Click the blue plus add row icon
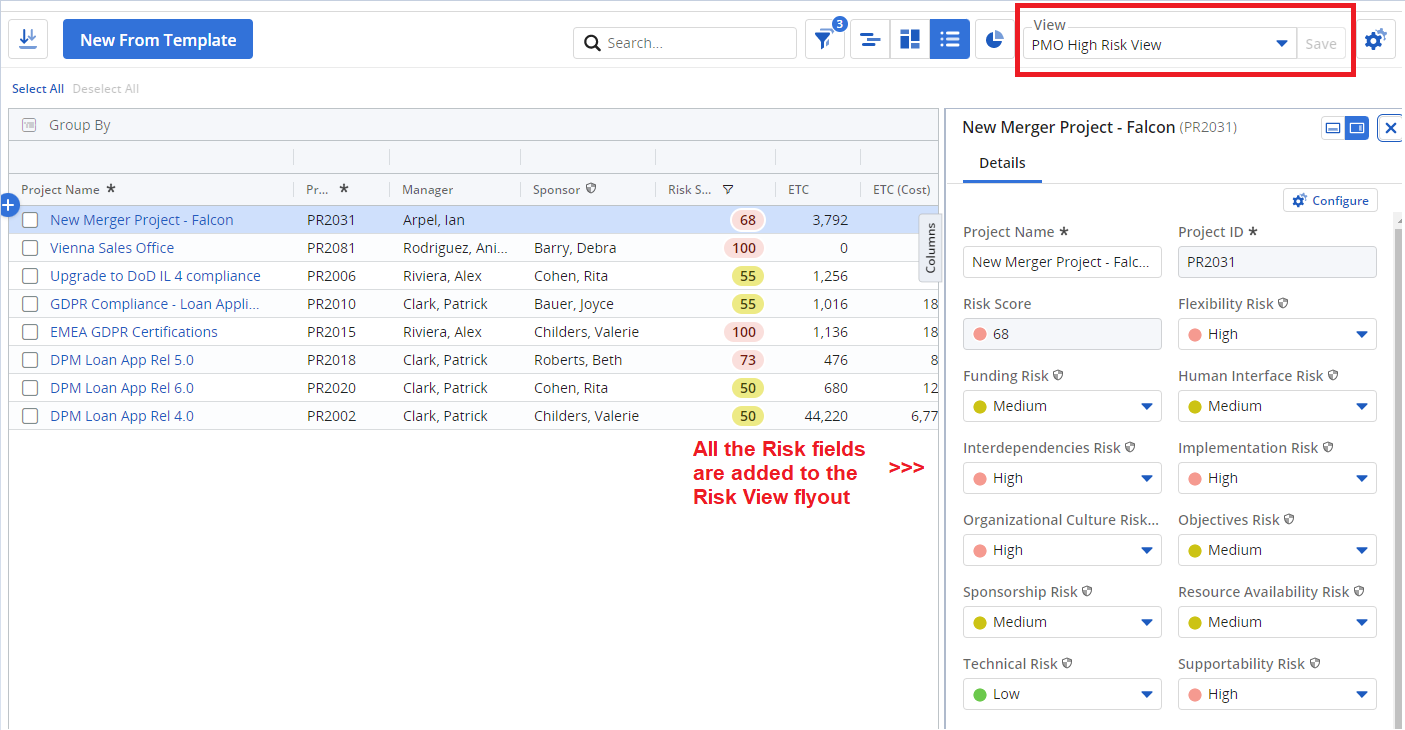Image resolution: width=1405 pixels, height=730 pixels. click(9, 205)
